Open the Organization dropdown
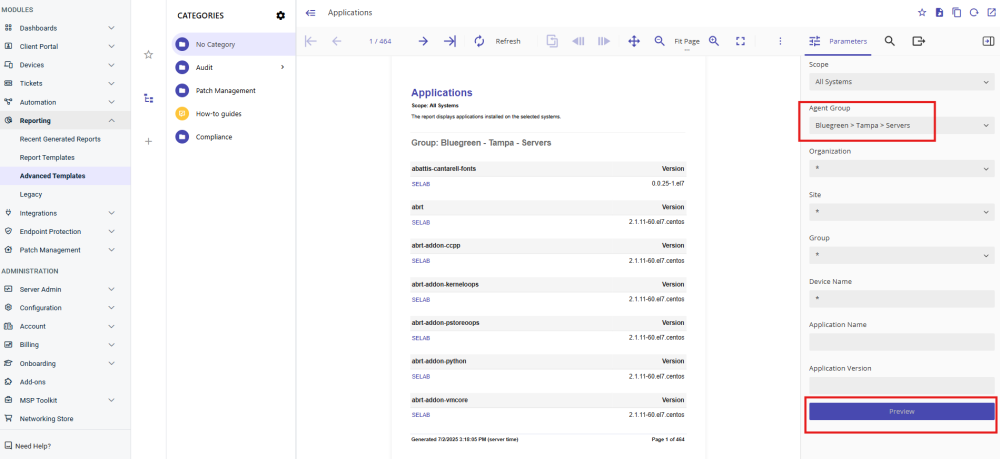Image resolution: width=1000 pixels, height=459 pixels. 901,169
